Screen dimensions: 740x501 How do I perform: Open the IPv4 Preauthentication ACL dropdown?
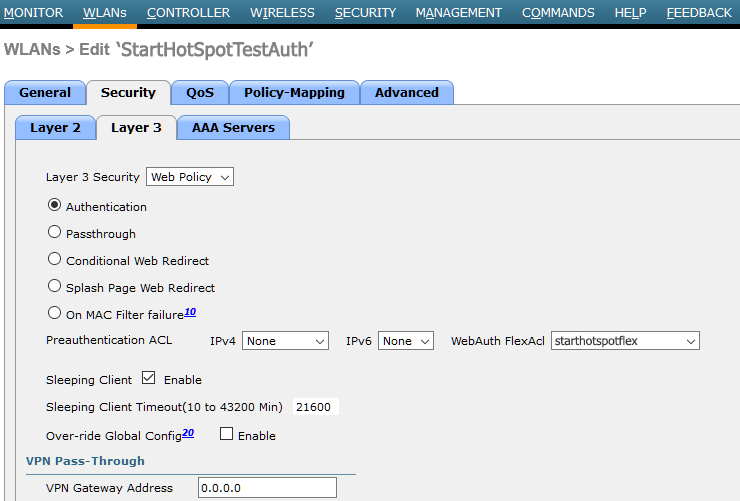point(285,341)
